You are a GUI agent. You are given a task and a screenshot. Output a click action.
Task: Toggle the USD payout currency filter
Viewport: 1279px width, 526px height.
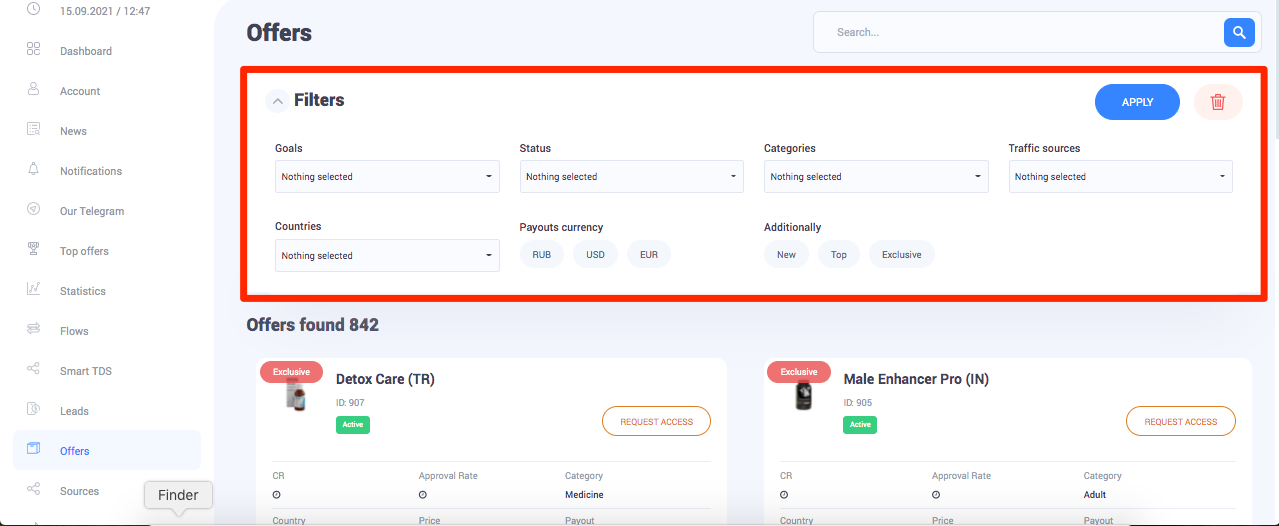click(595, 255)
